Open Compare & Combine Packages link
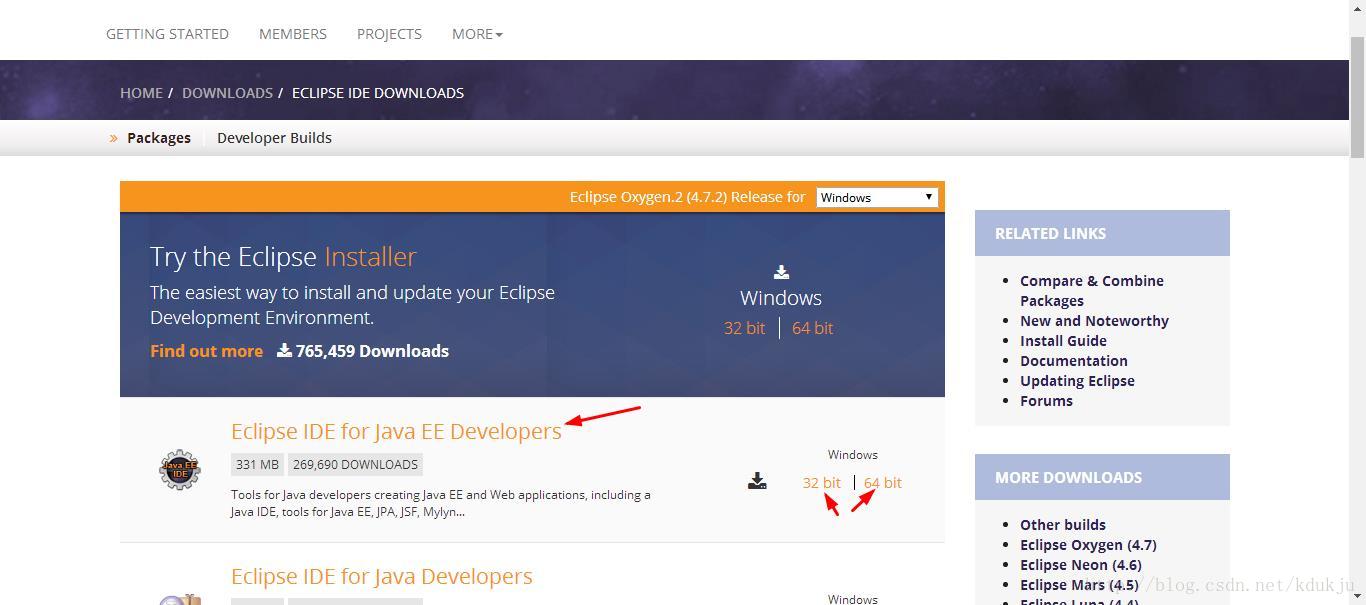This screenshot has width=1366, height=605. [1092, 291]
